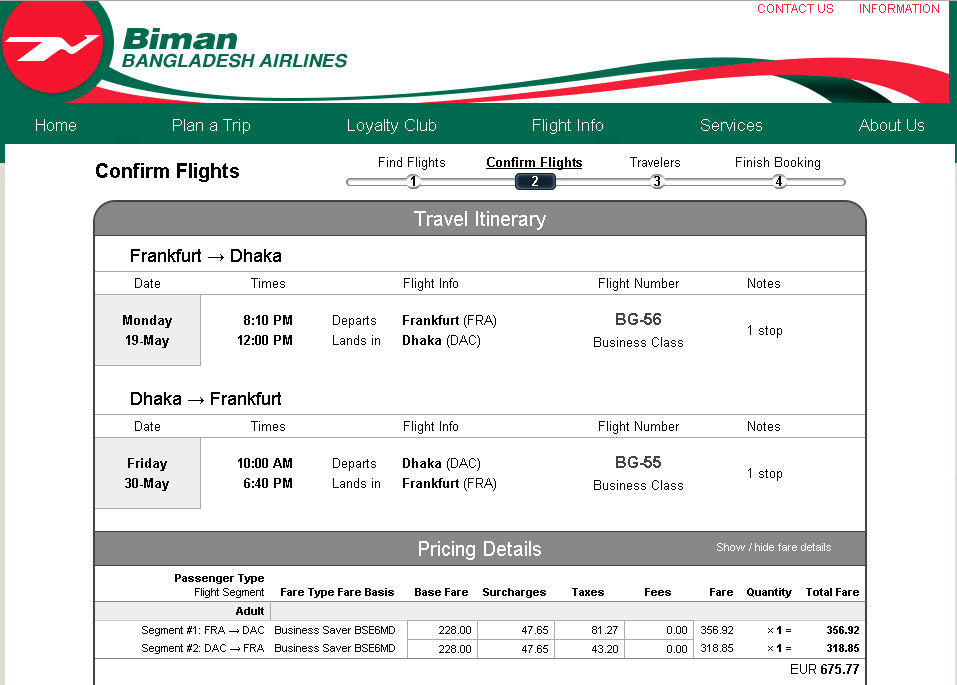
Task: Click the CONTACT US link
Action: (x=795, y=9)
